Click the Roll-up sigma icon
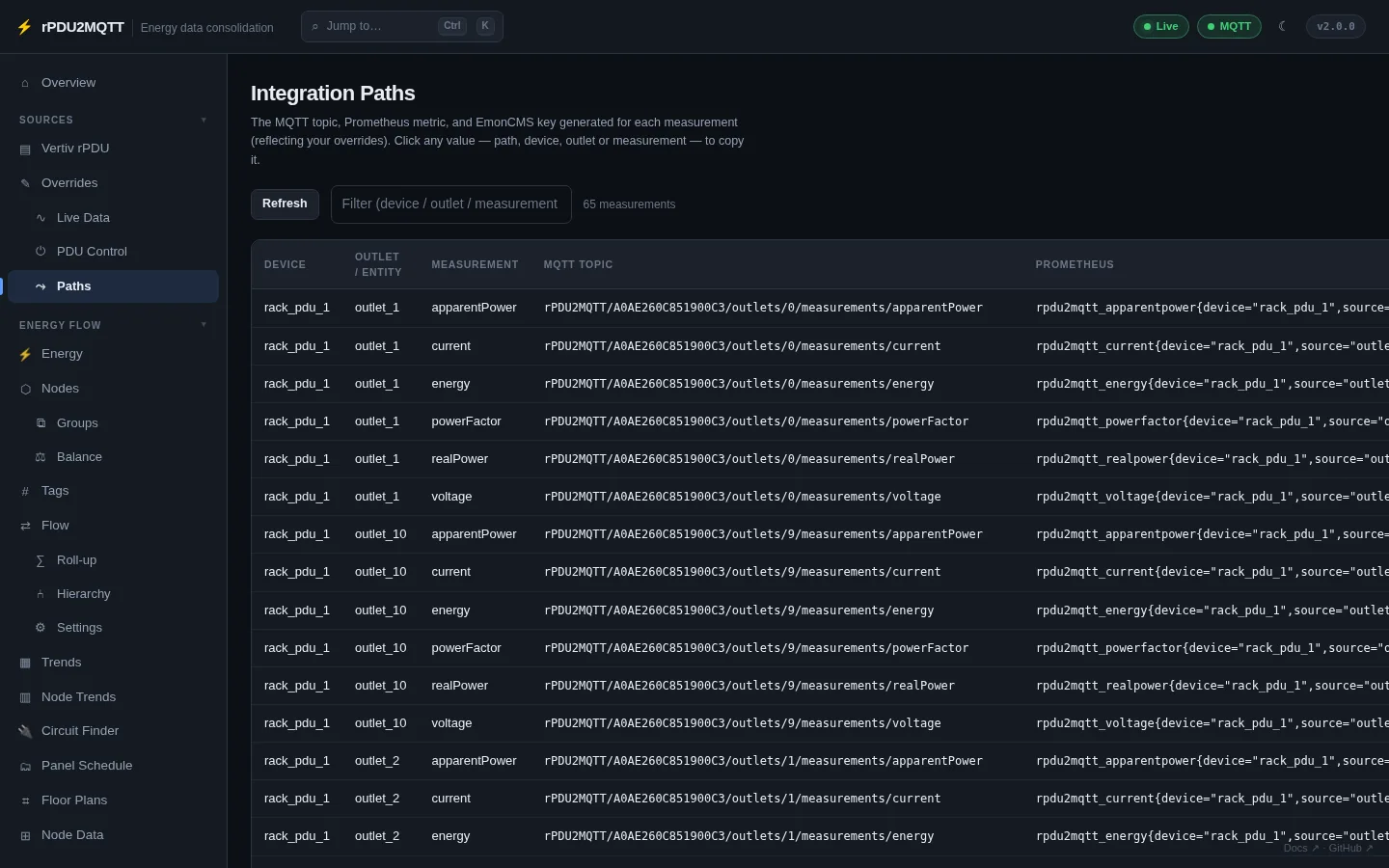The width and height of the screenshot is (1389, 868). [x=41, y=560]
